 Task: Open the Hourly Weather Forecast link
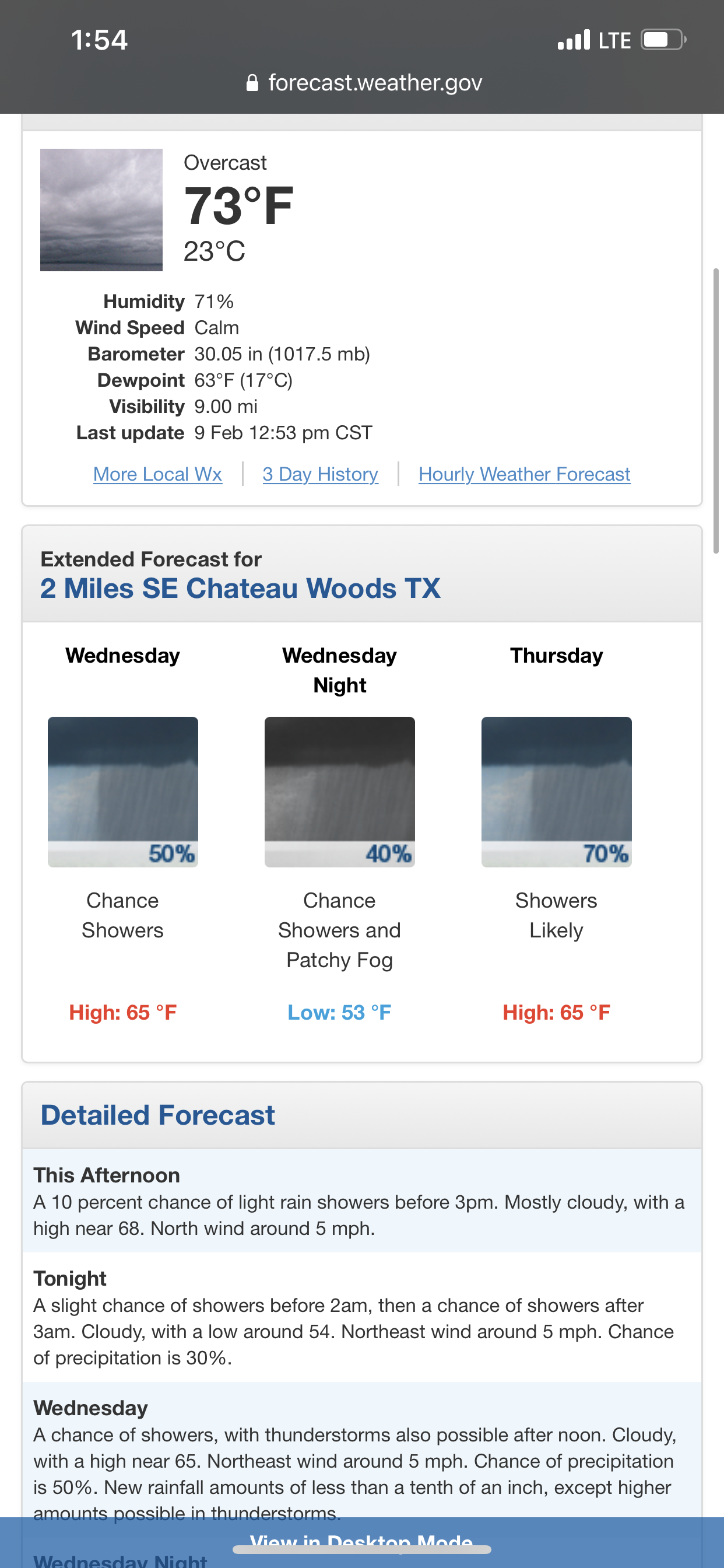(524, 474)
